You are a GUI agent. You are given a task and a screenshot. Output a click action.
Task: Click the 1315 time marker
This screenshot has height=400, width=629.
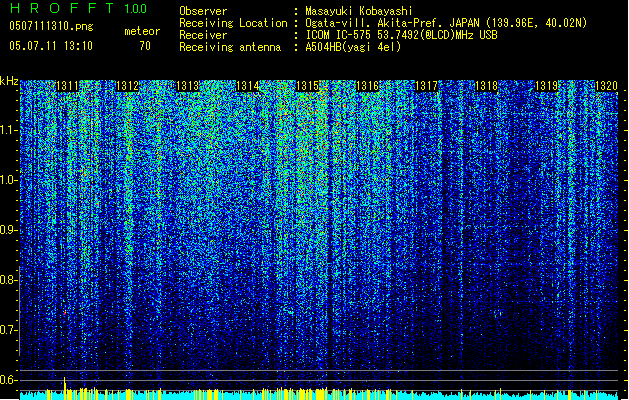coord(307,86)
